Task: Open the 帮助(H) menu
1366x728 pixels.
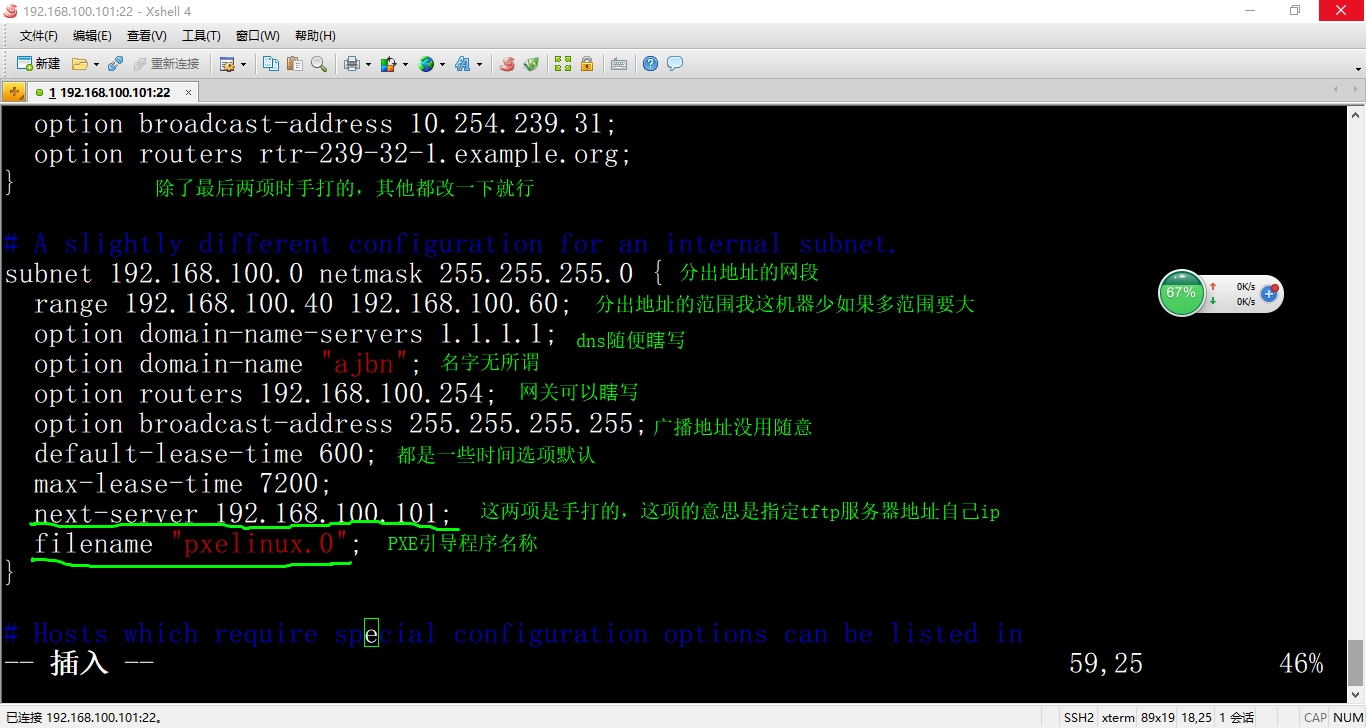Action: pyautogui.click(x=315, y=36)
